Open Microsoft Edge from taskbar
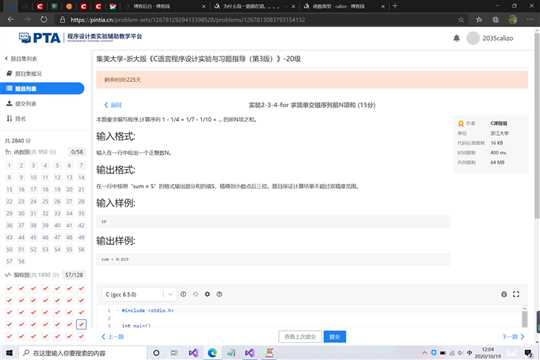 (212, 353)
